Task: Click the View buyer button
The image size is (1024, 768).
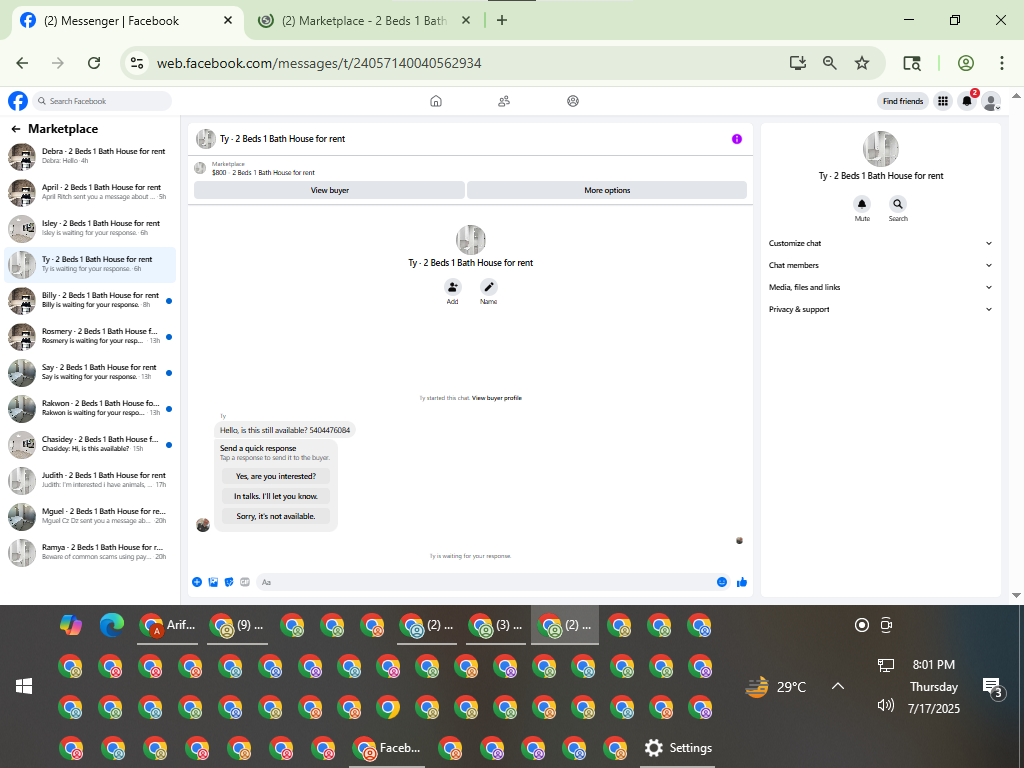Action: point(330,190)
